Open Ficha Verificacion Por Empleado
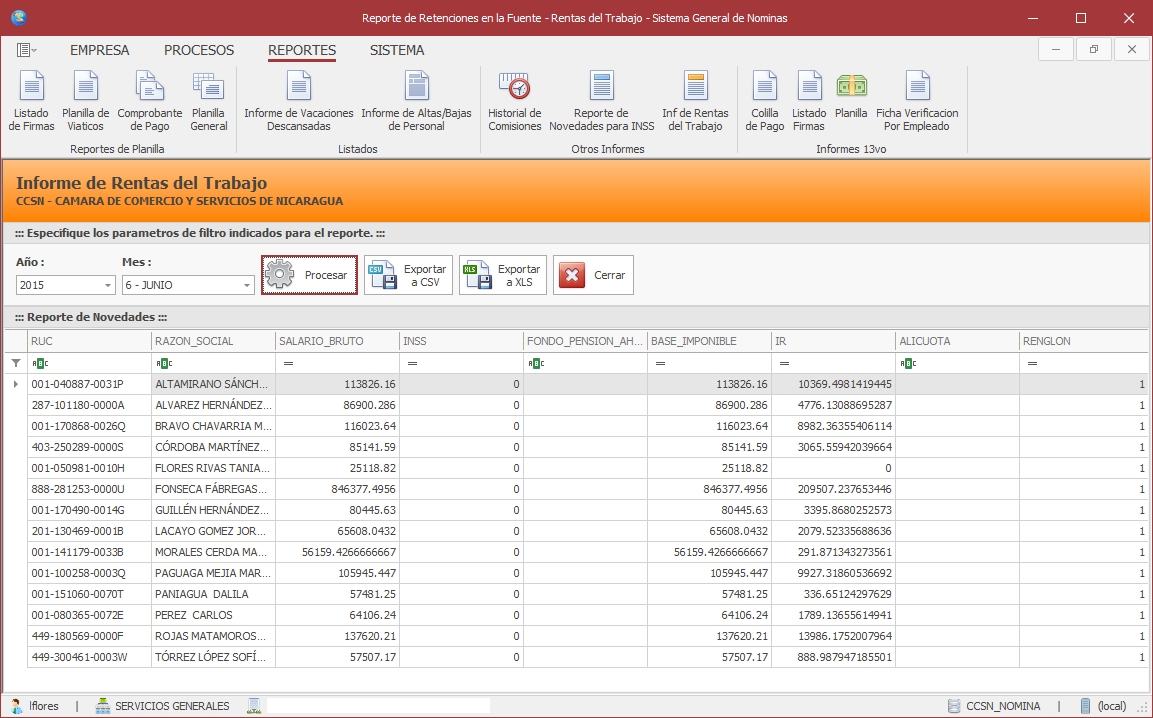1153x718 pixels. pyautogui.click(x=917, y=102)
